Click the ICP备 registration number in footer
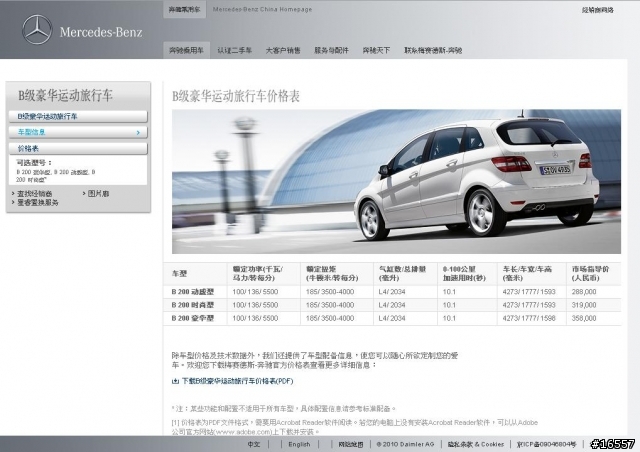Image resolution: width=640 pixels, height=452 pixels. pos(547,444)
